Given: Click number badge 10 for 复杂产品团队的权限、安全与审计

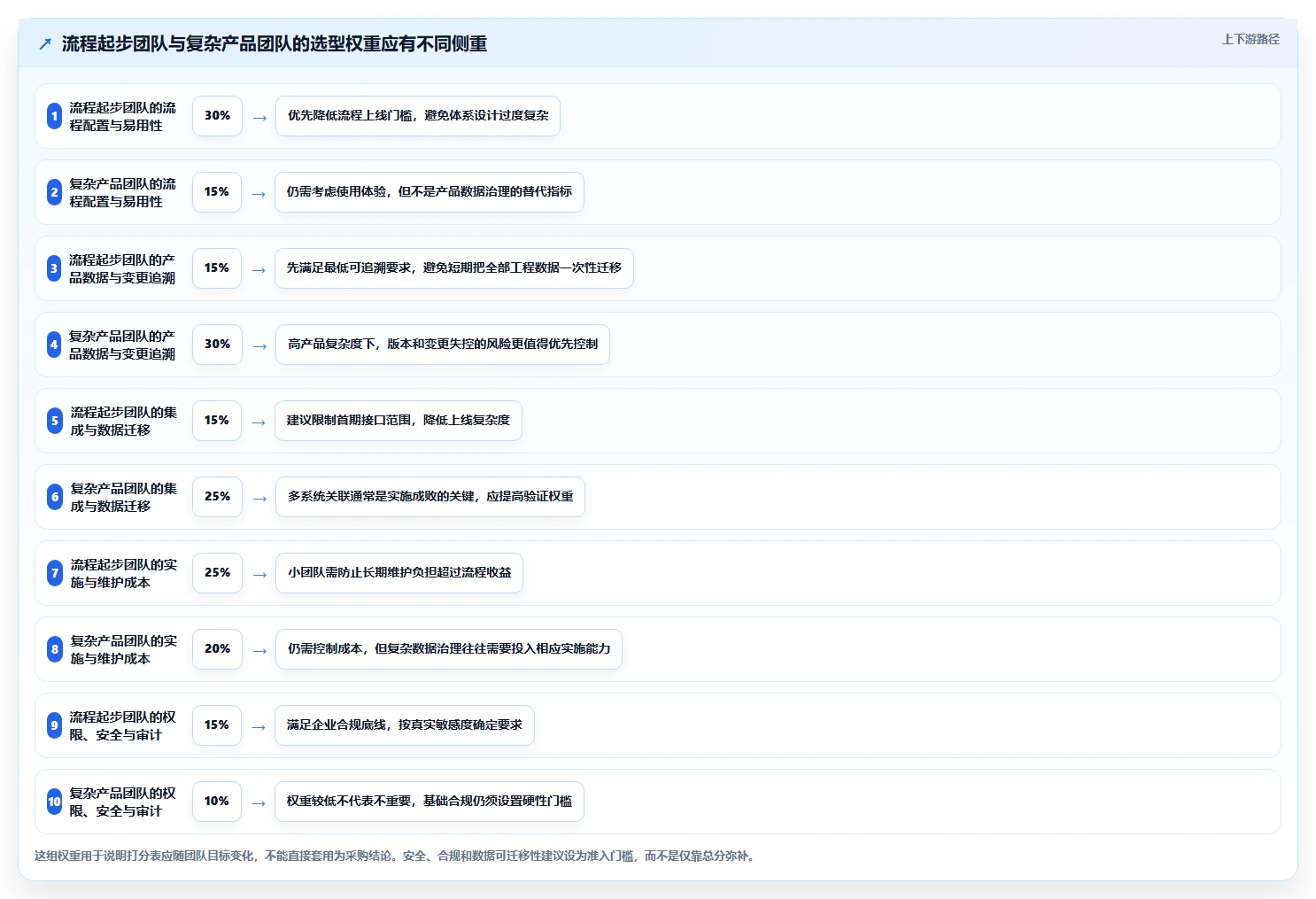Looking at the screenshot, I should (x=54, y=802).
